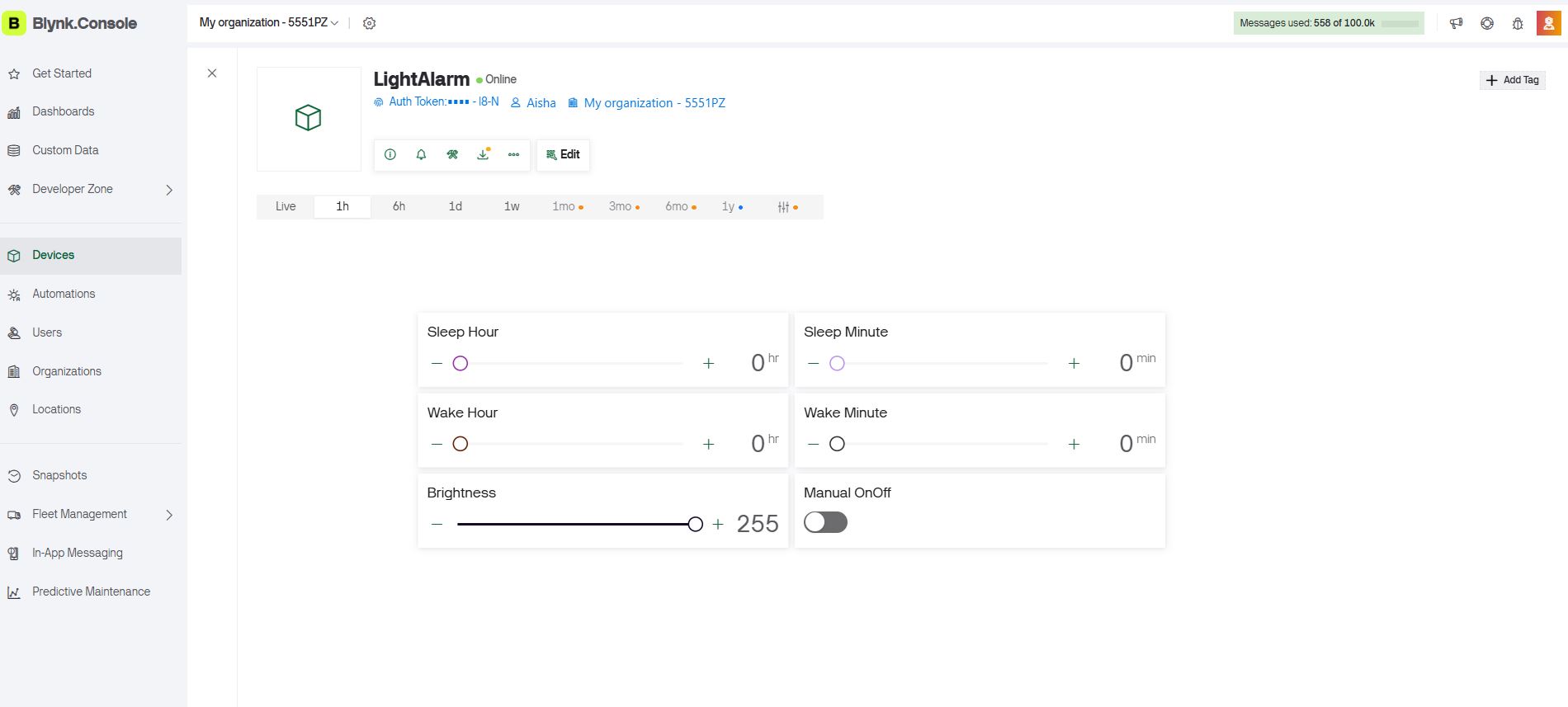Click the Add Tag button
The image size is (1568, 707).
tap(1512, 80)
